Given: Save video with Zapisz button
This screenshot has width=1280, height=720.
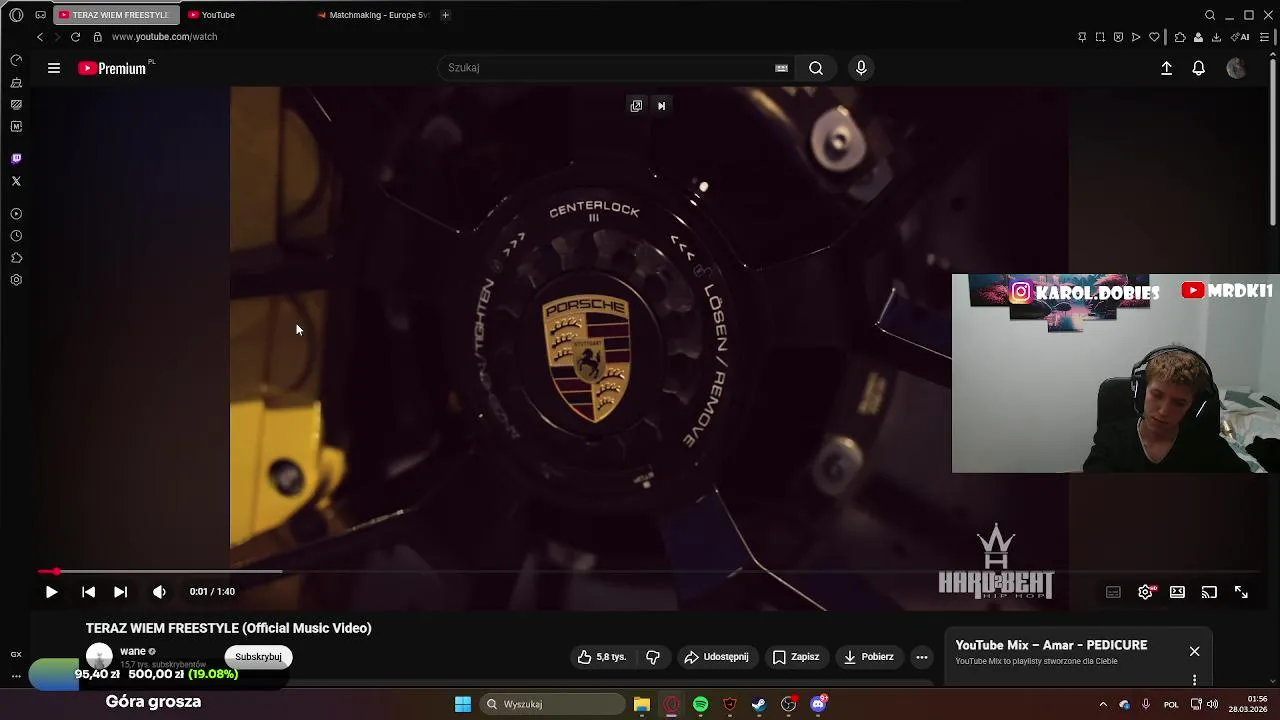Looking at the screenshot, I should point(795,657).
